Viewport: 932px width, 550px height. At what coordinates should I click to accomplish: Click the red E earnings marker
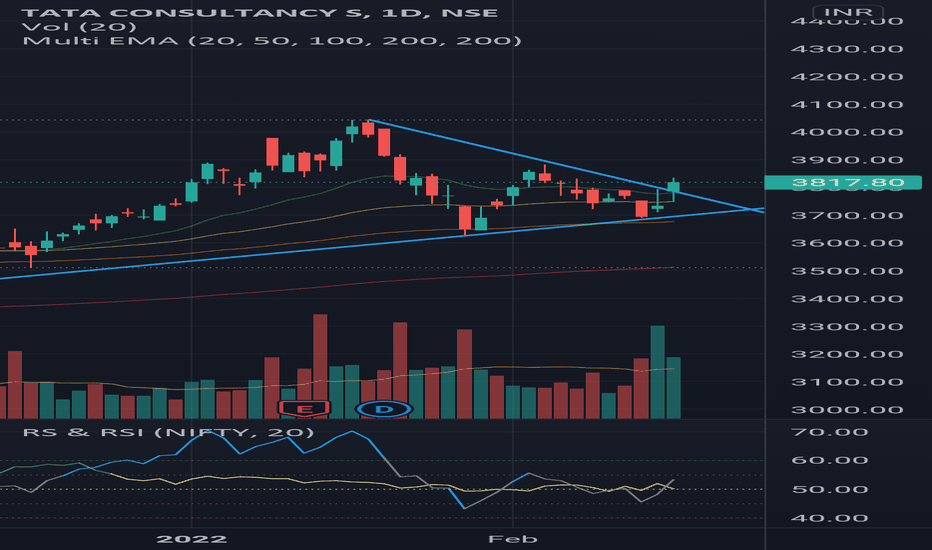click(304, 408)
